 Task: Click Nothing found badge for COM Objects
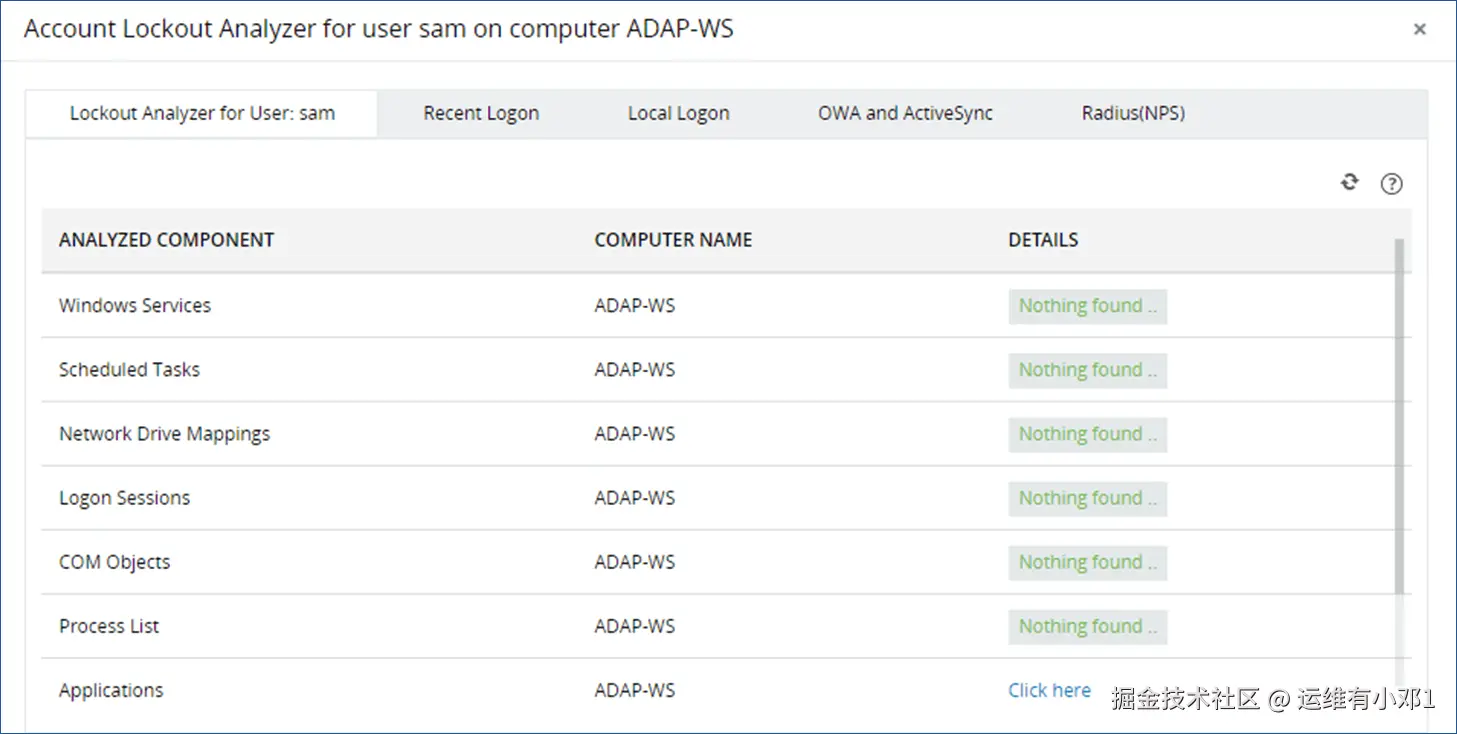pos(1087,562)
